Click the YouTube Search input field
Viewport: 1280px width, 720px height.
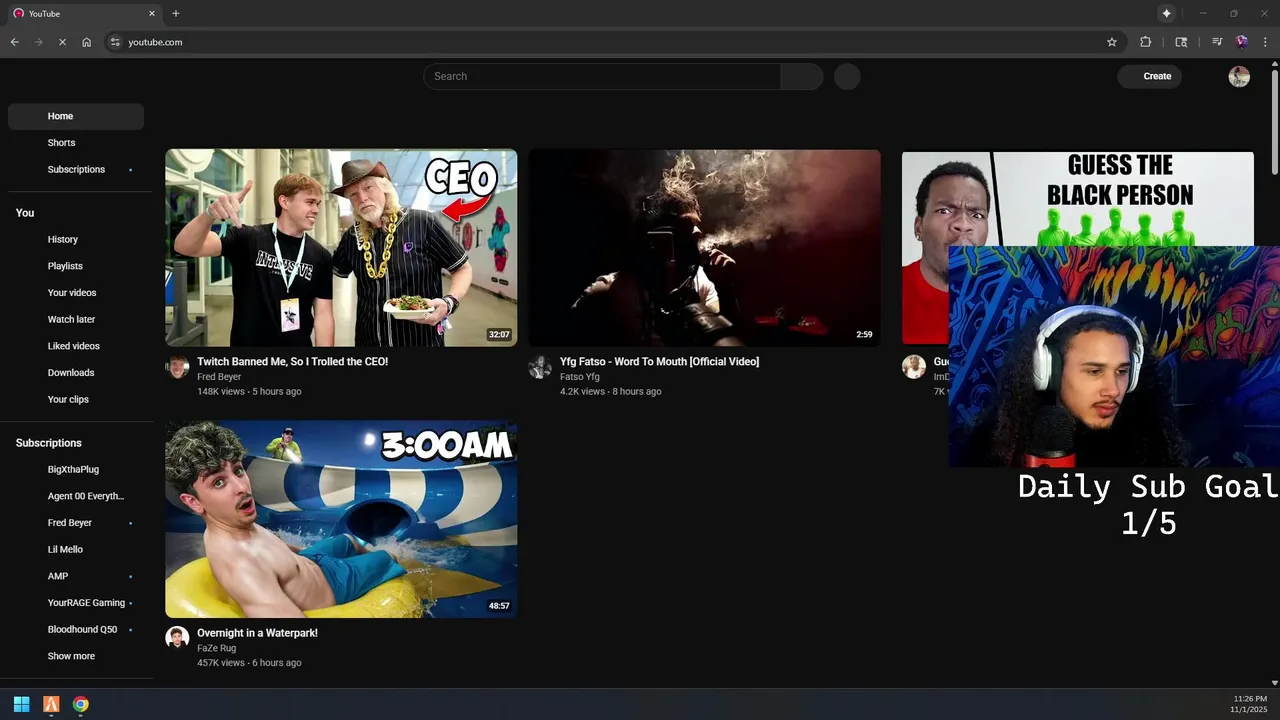click(602, 77)
